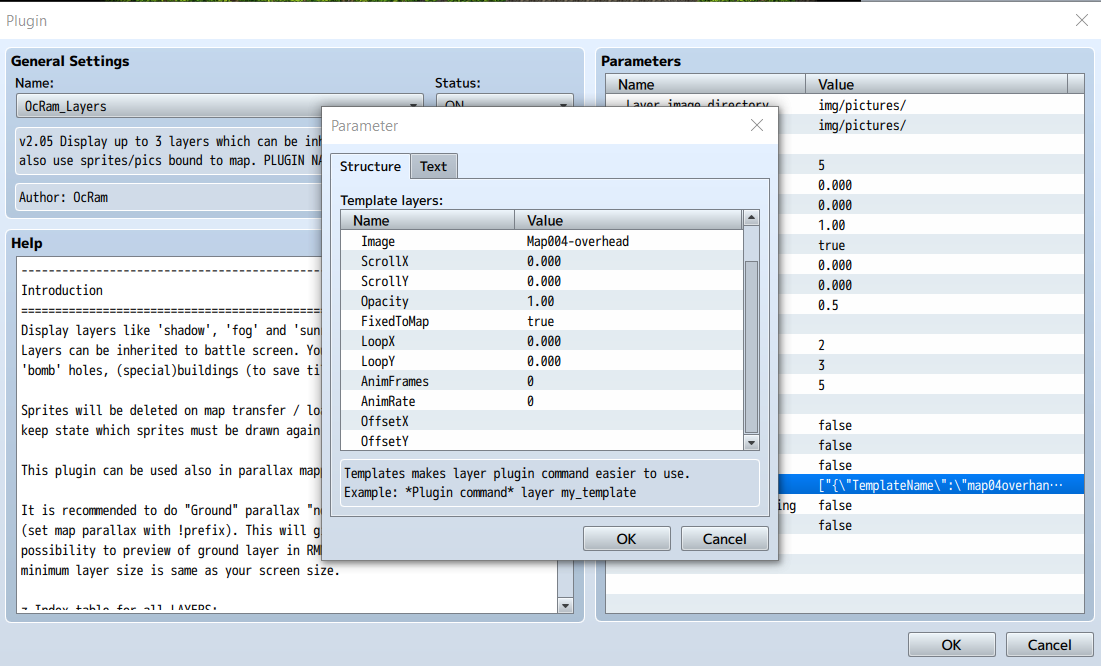Select the AnimRate row
1101x666 pixels.
541,401
